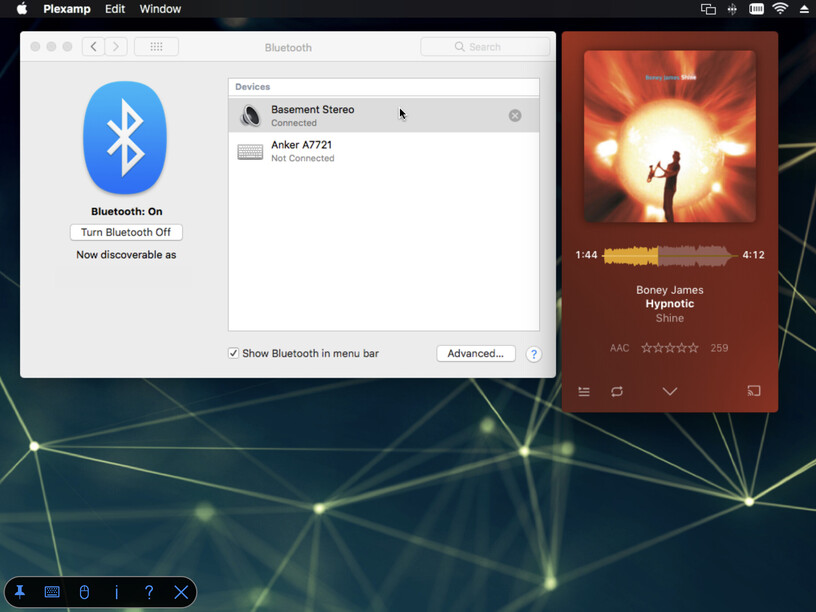The height and width of the screenshot is (612, 816).
Task: Click the artist name Boney James
Action: pos(670,290)
